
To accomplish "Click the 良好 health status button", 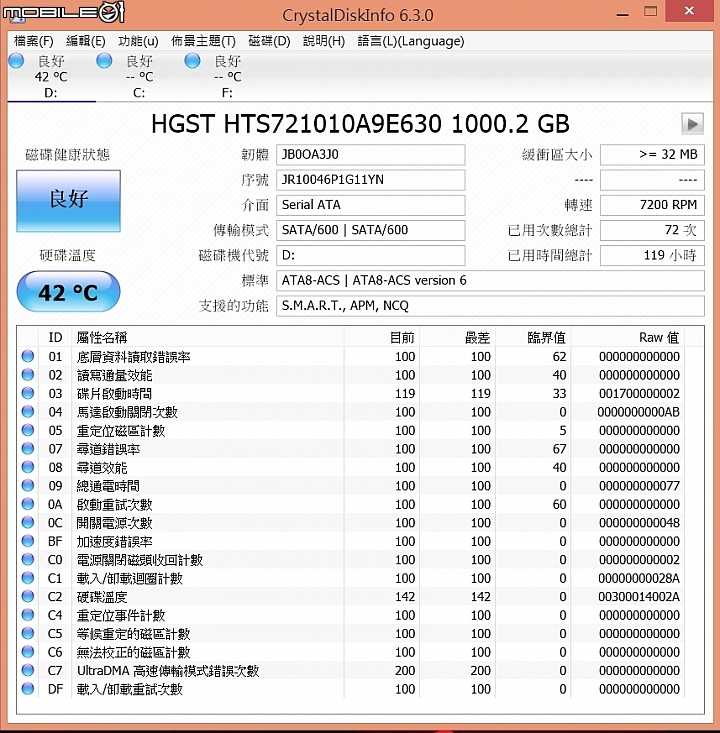I will (x=68, y=201).
